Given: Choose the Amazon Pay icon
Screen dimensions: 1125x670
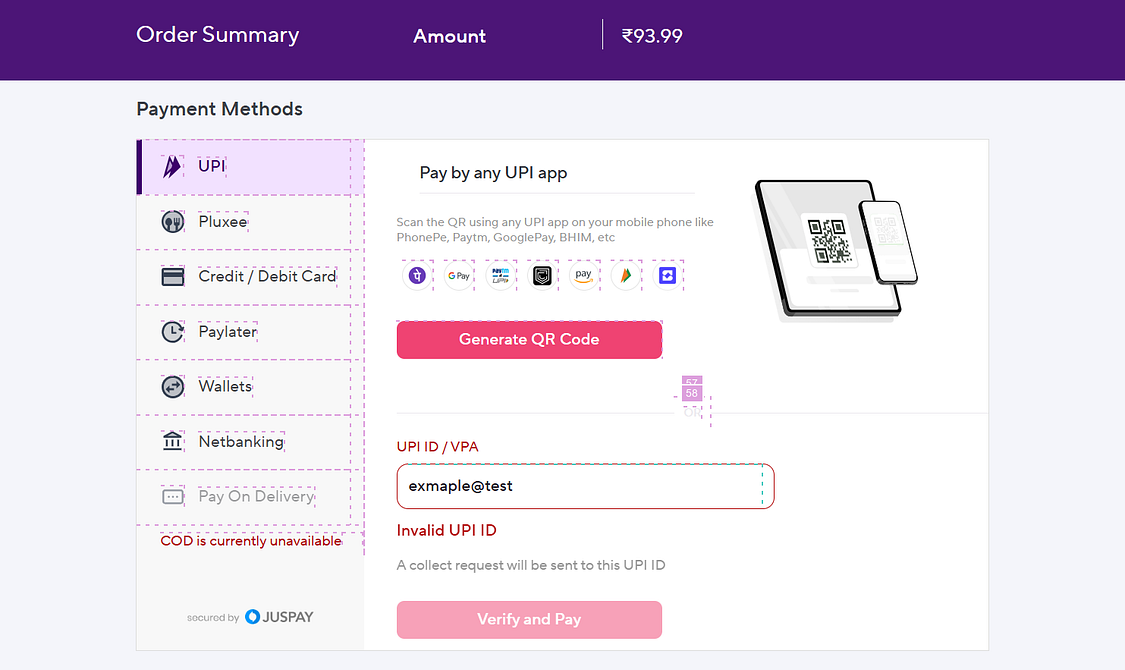Looking at the screenshot, I should tap(583, 275).
